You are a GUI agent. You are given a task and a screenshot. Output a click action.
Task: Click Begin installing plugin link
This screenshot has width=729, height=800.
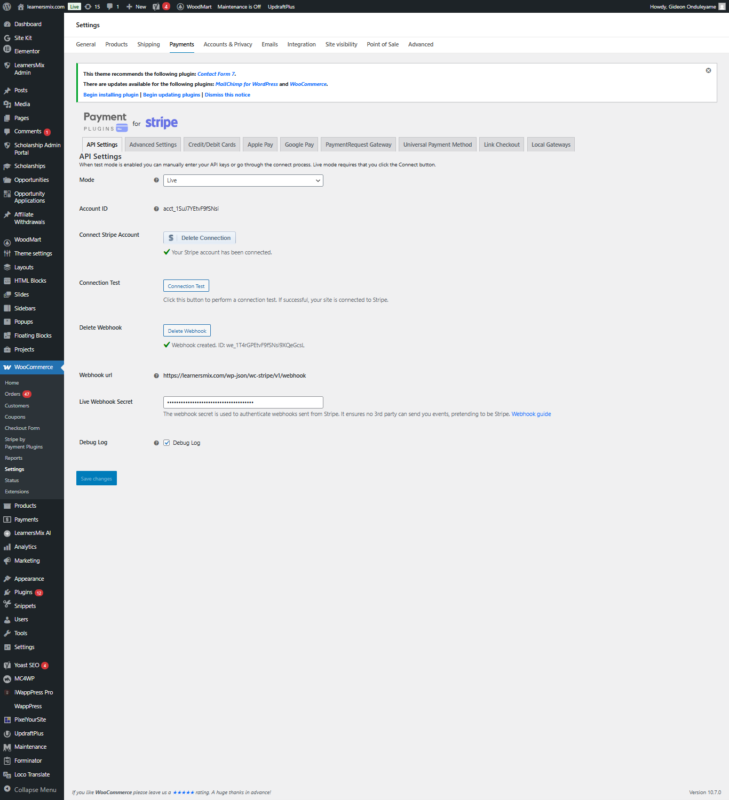click(x=111, y=95)
